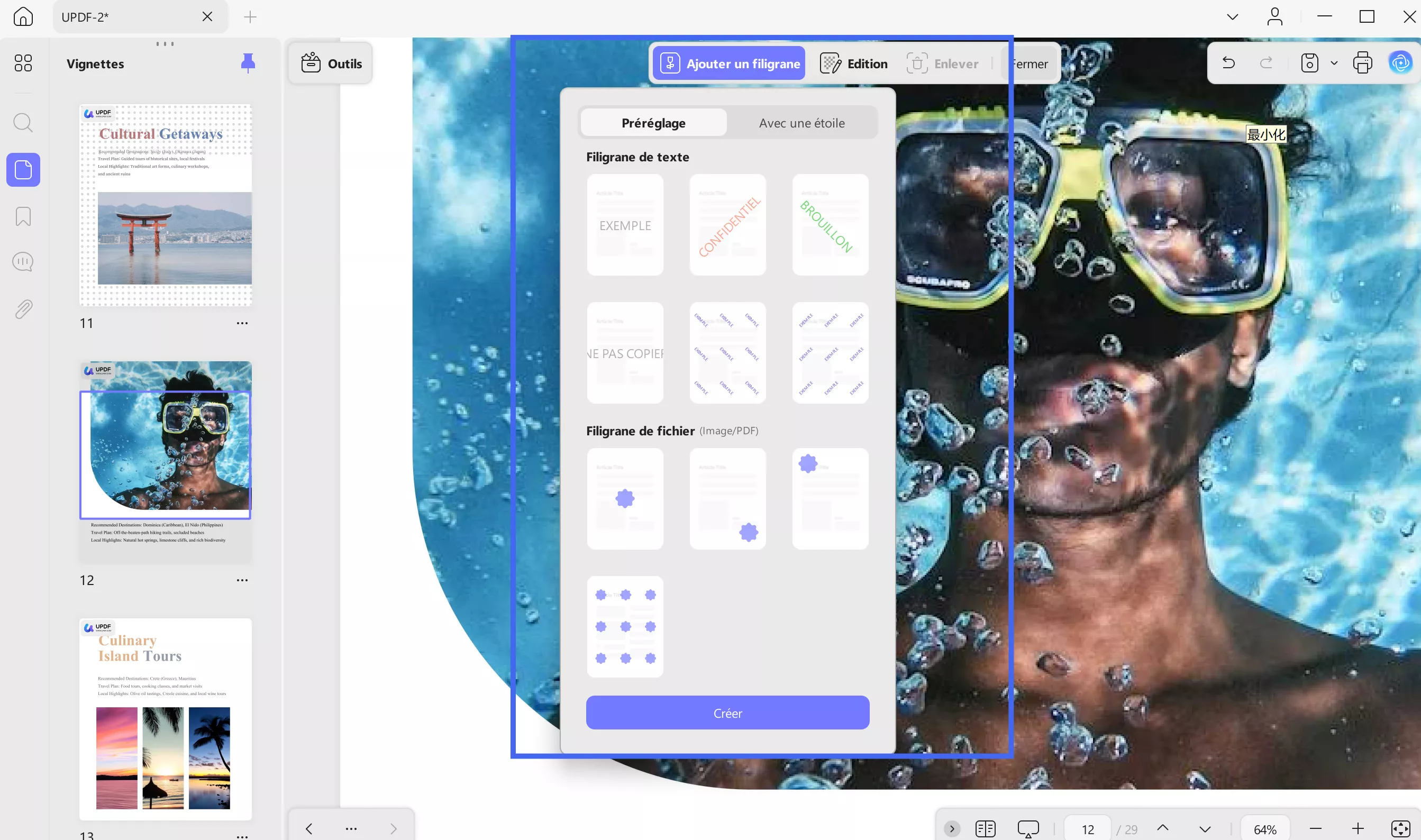Open more options for page 13
The width and height of the screenshot is (1421, 840).
tap(242, 836)
